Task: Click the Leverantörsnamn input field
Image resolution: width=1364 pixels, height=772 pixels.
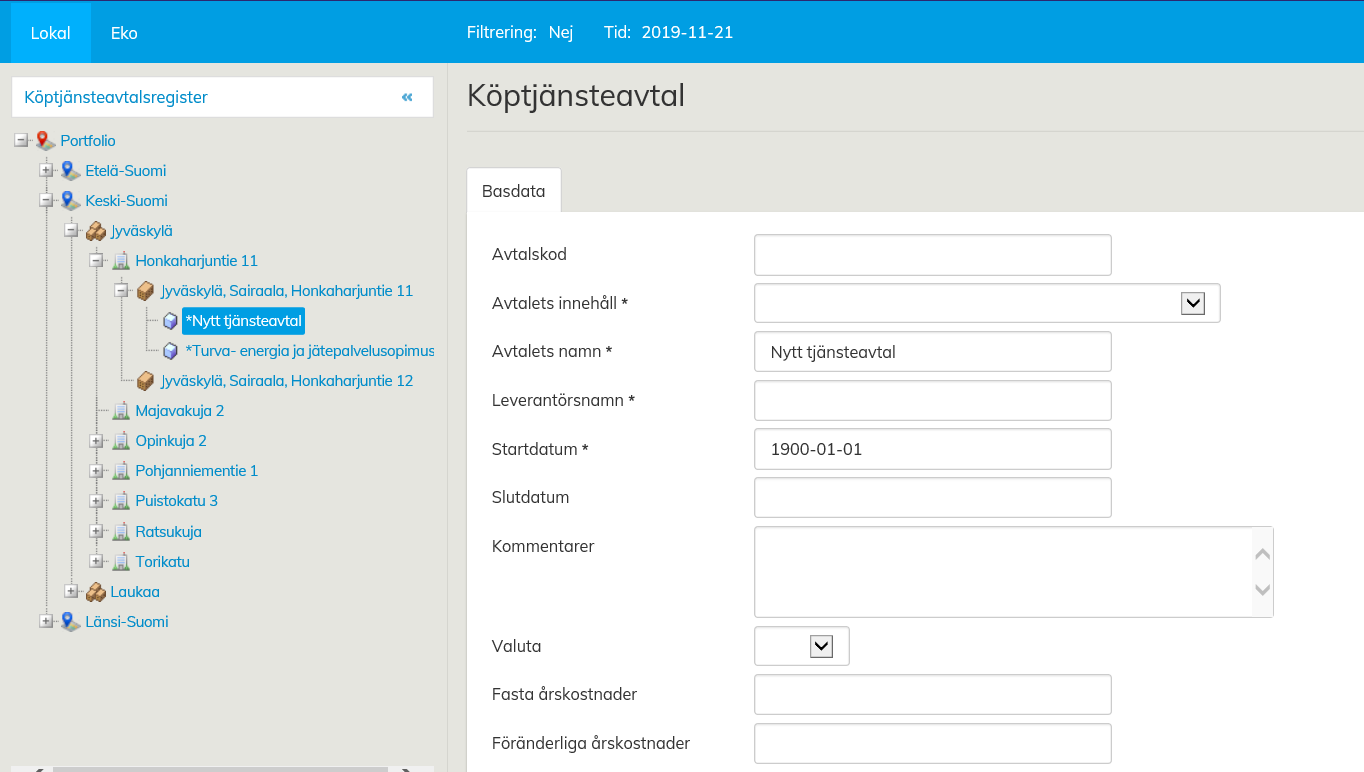Action: (932, 400)
